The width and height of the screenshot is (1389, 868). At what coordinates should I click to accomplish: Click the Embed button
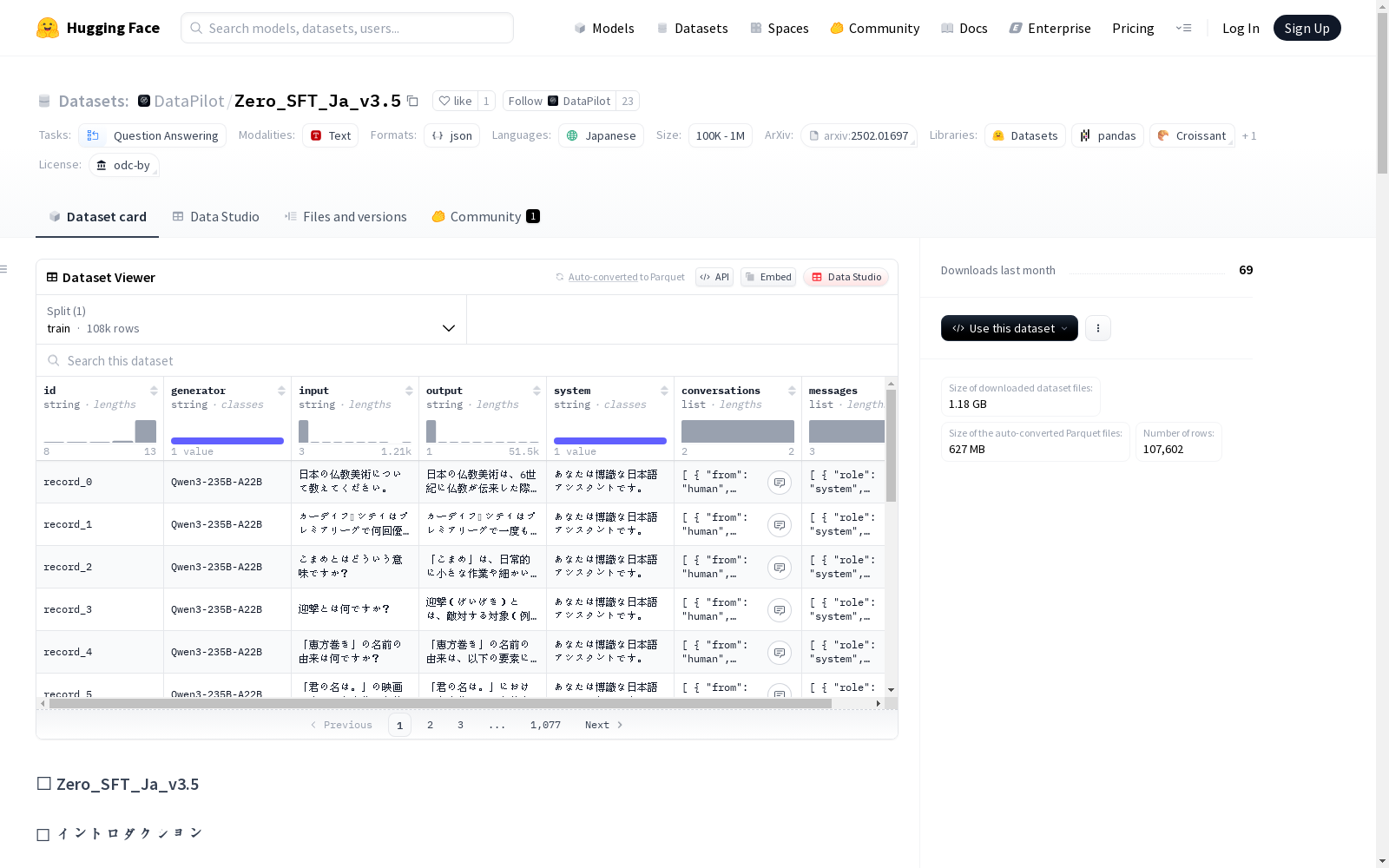768,277
